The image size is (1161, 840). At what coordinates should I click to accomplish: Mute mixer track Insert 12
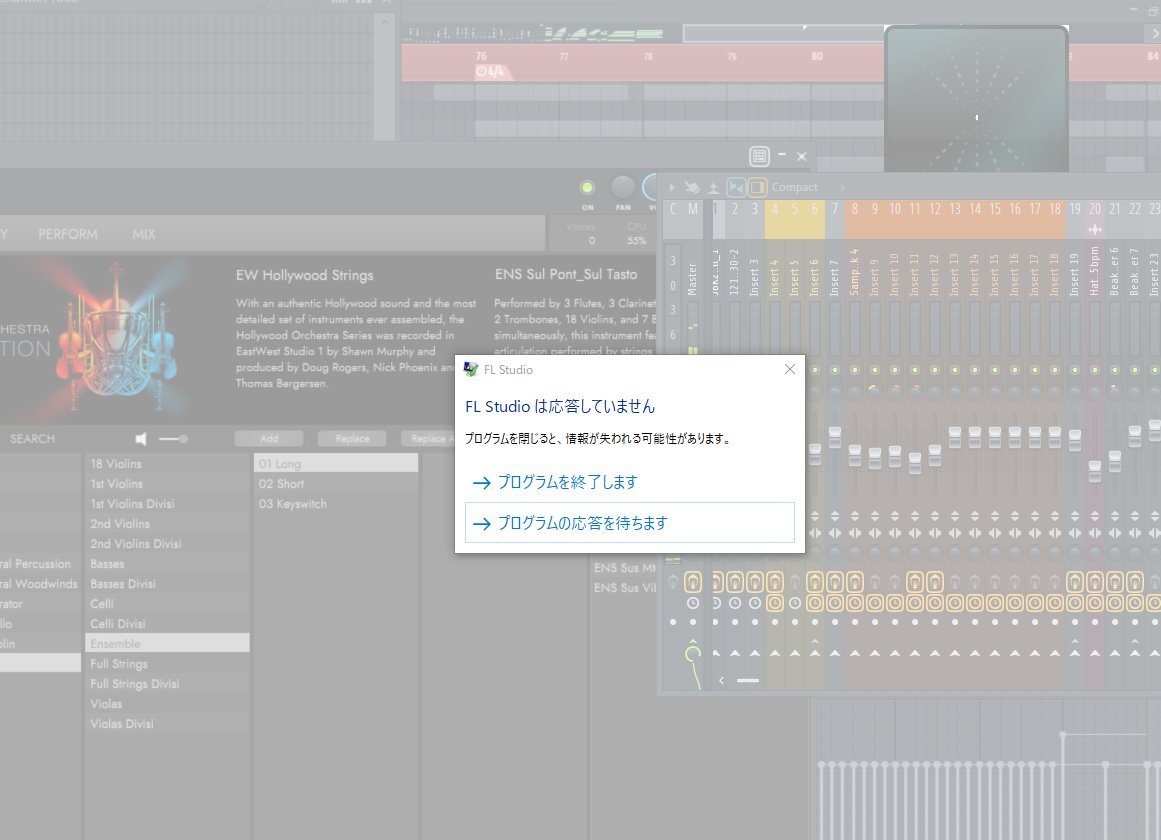(x=935, y=370)
